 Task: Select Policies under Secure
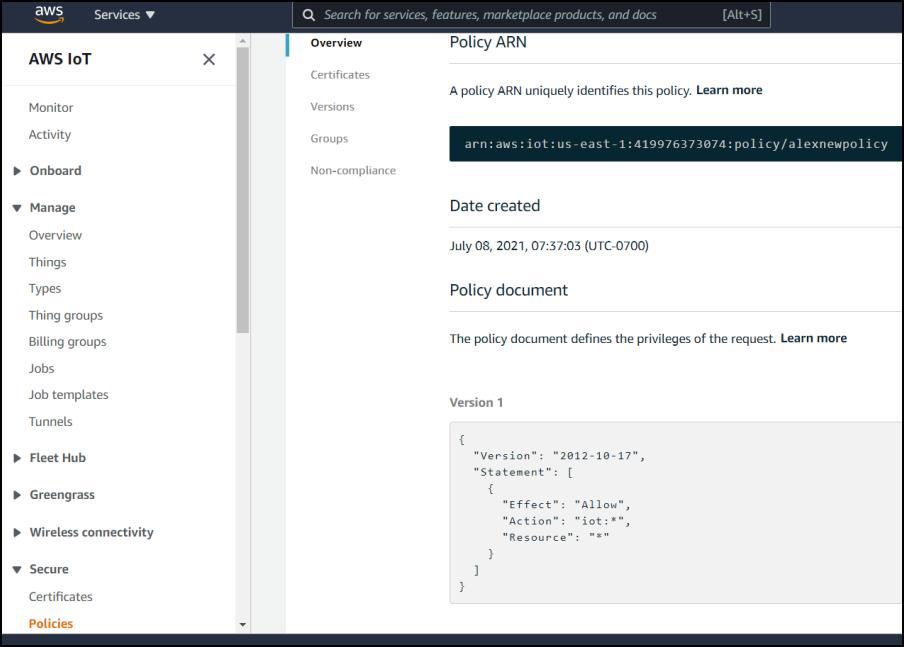tap(51, 623)
